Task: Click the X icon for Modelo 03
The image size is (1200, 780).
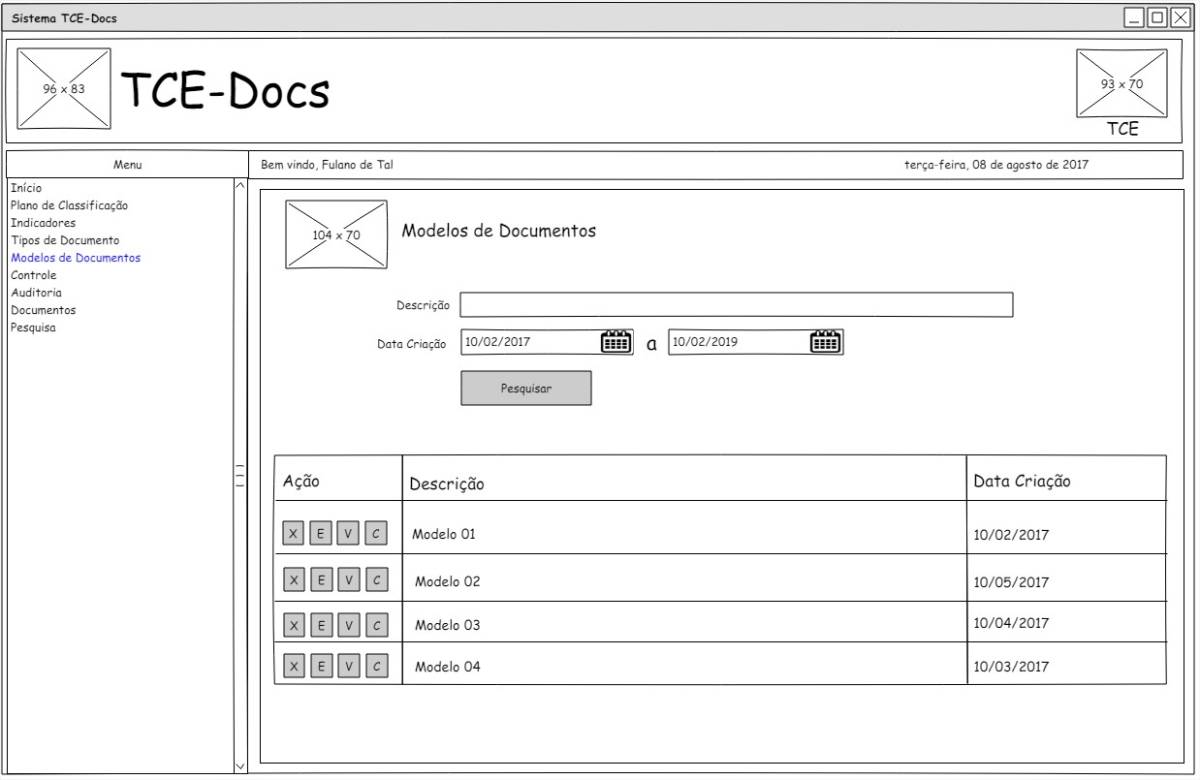Action: [293, 626]
